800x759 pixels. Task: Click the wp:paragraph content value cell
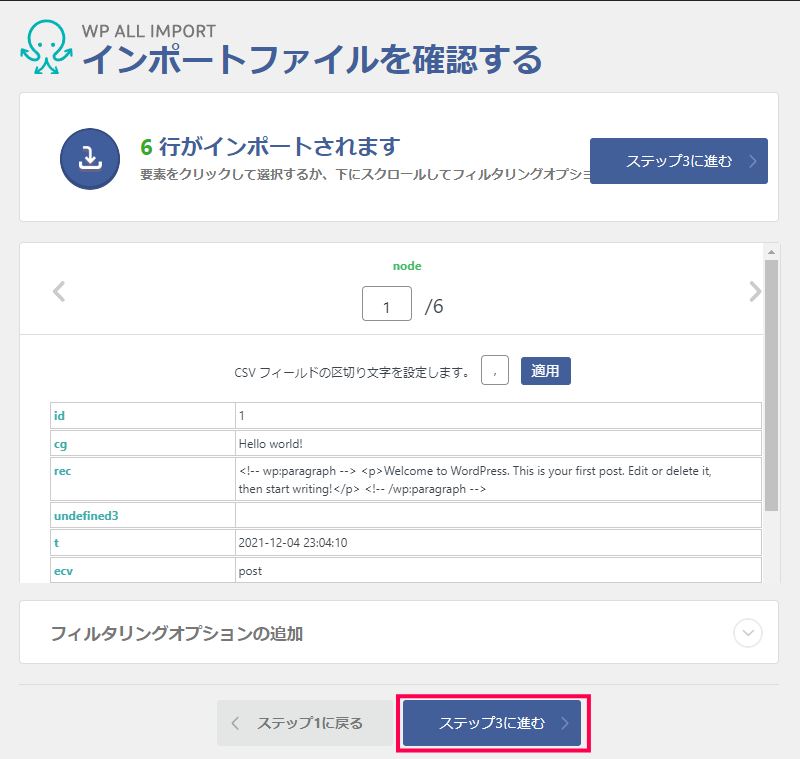[x=498, y=479]
